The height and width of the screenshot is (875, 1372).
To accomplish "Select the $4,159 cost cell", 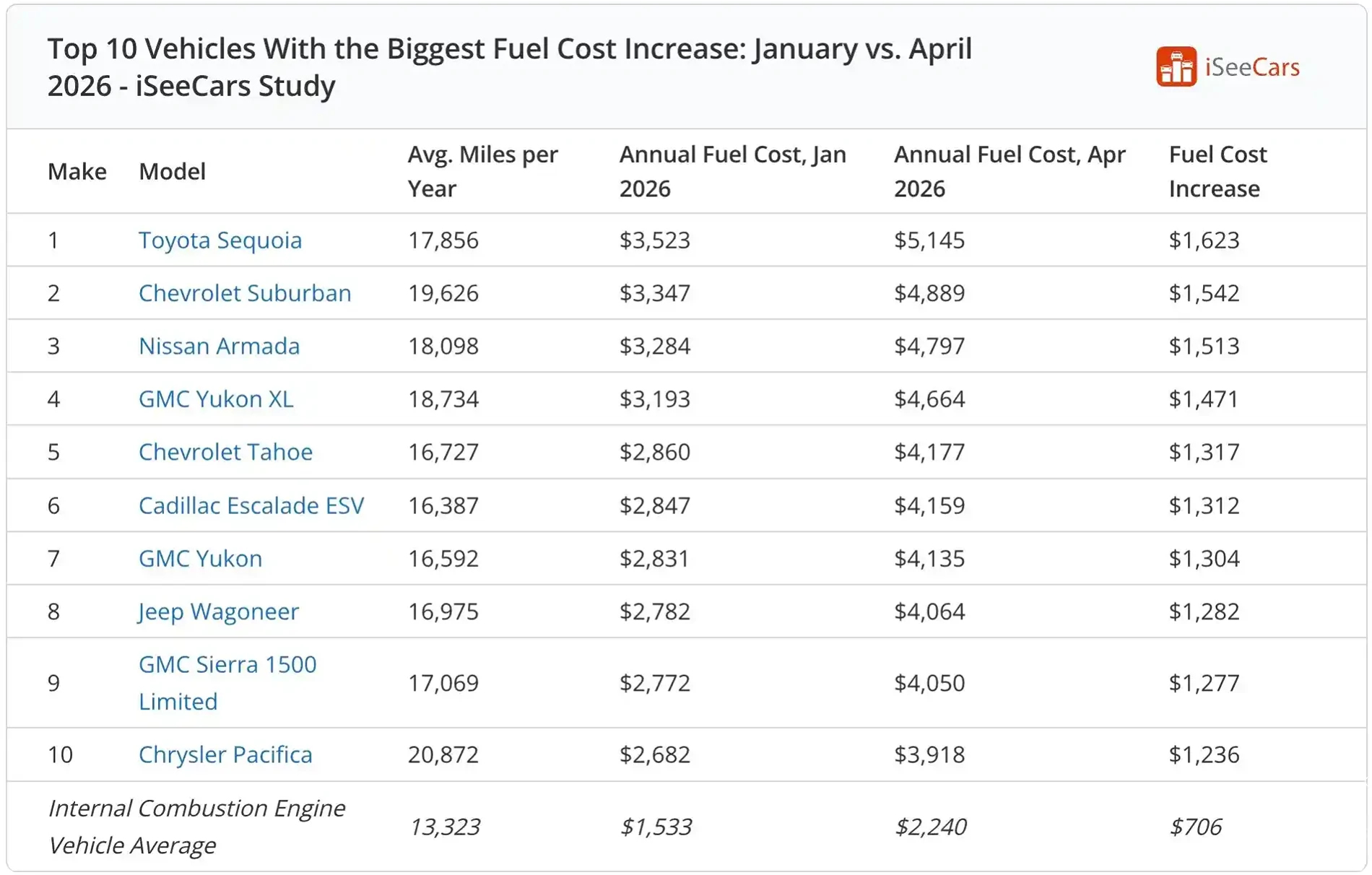I will point(929,505).
